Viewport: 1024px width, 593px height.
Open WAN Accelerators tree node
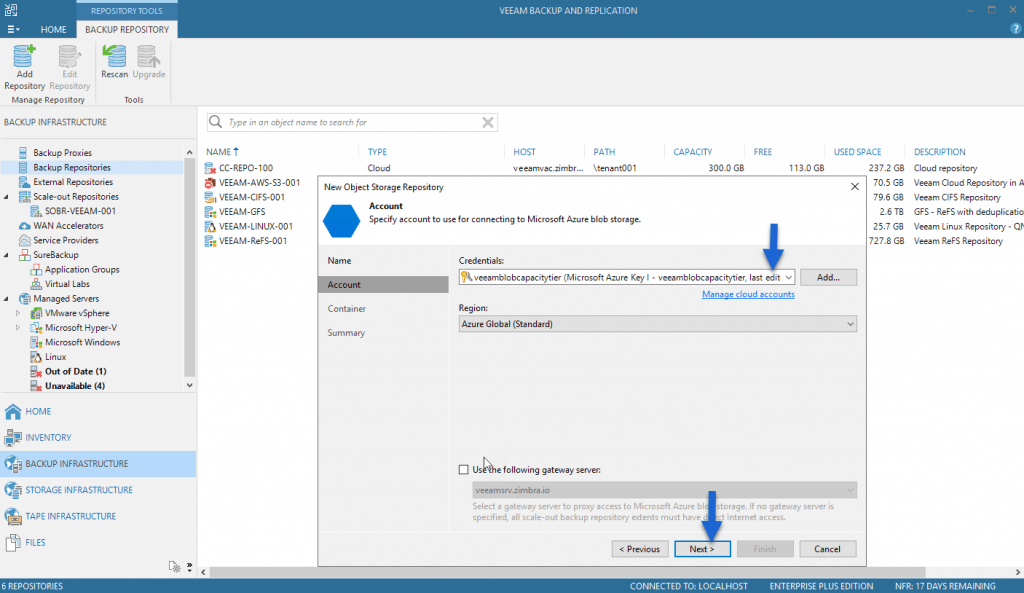coord(68,225)
